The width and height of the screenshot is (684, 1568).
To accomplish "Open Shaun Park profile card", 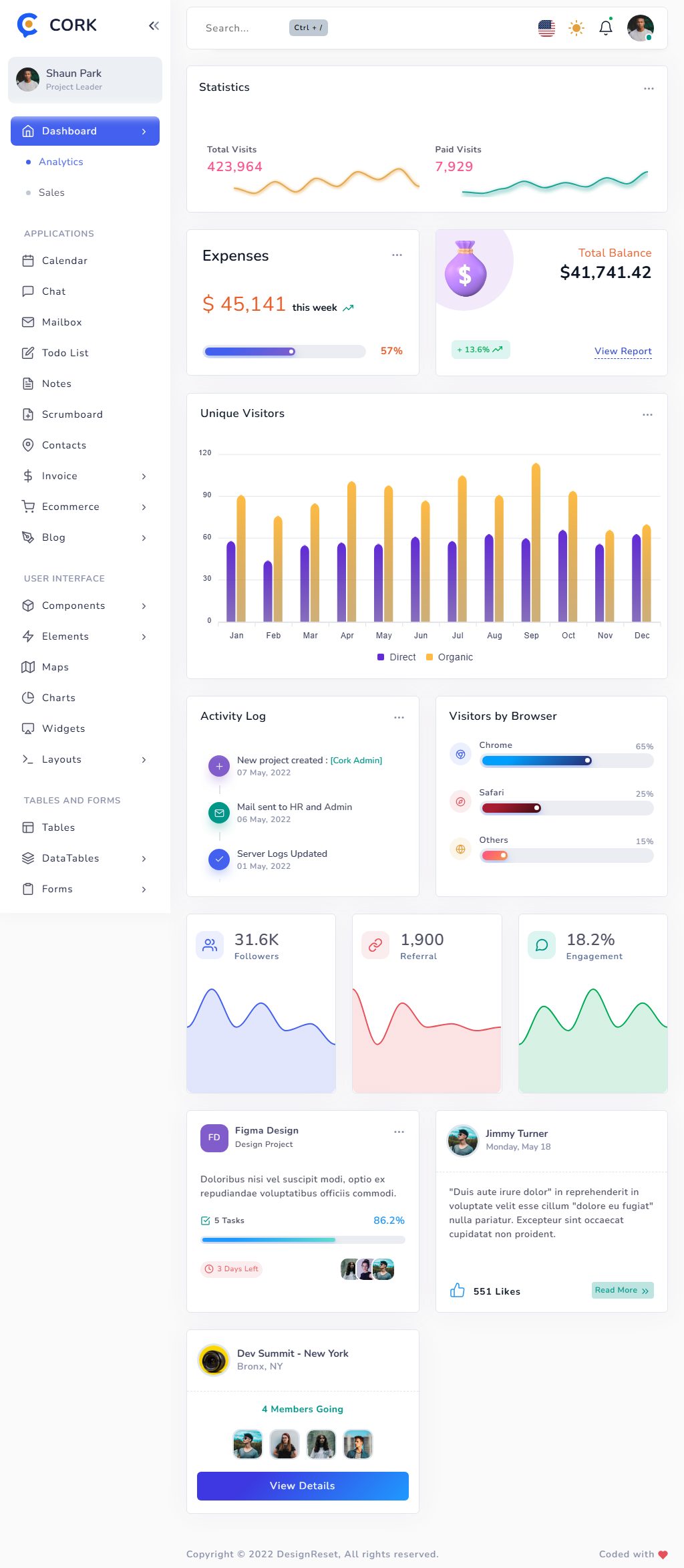I will click(x=85, y=80).
